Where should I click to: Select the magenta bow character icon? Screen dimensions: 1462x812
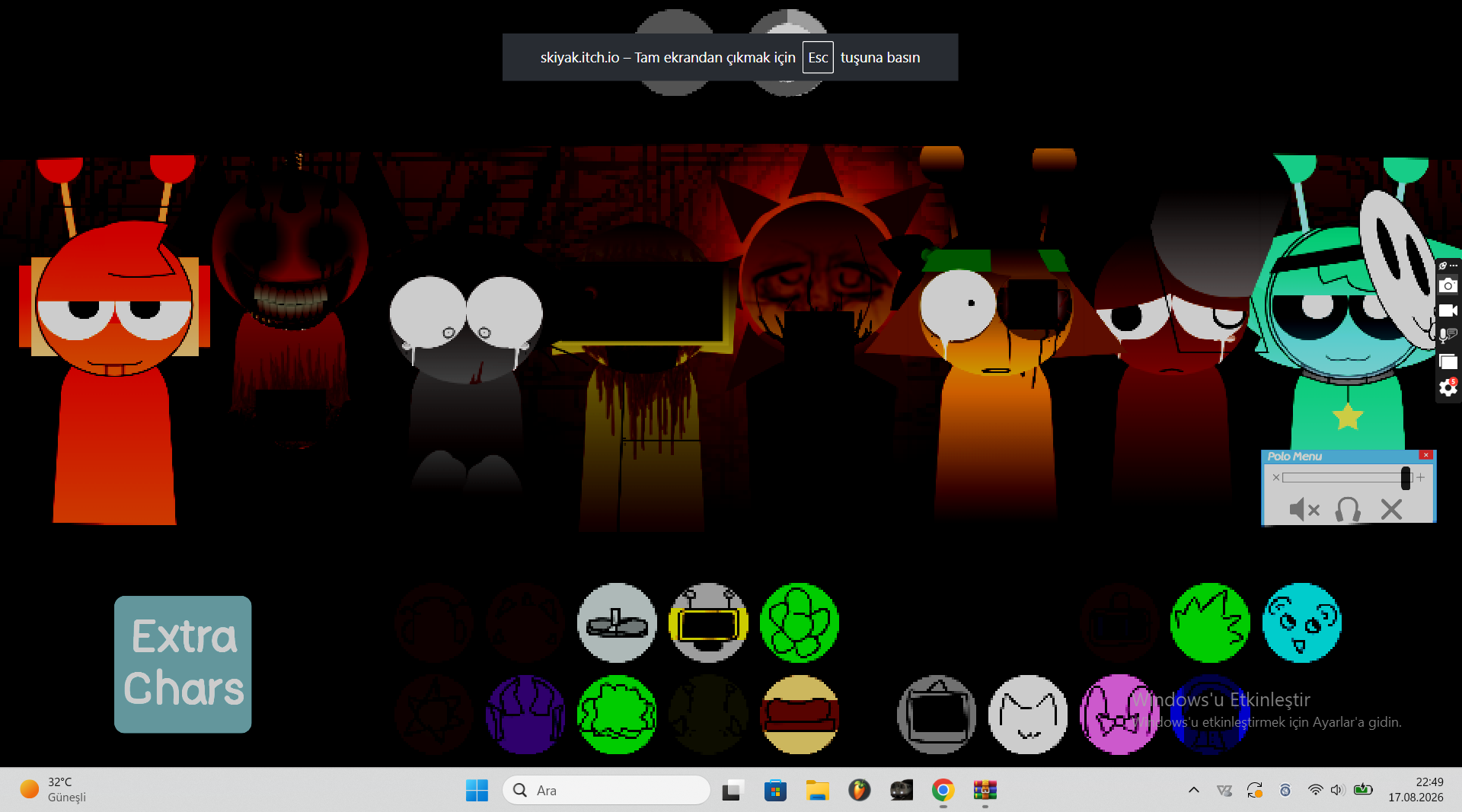(x=1119, y=715)
